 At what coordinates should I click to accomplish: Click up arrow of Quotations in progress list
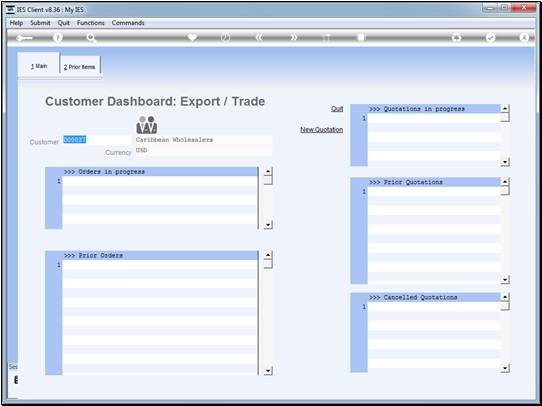pyautogui.click(x=505, y=108)
